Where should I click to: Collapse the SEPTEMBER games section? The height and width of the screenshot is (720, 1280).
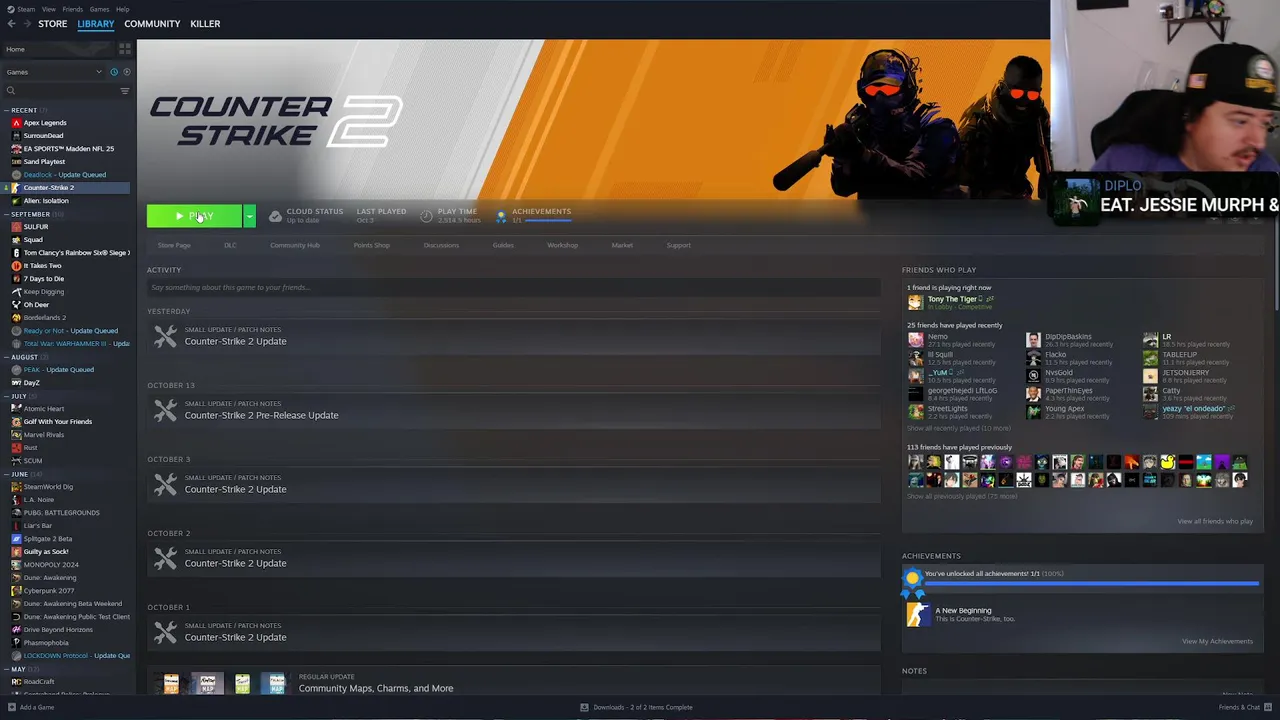[x=6, y=214]
